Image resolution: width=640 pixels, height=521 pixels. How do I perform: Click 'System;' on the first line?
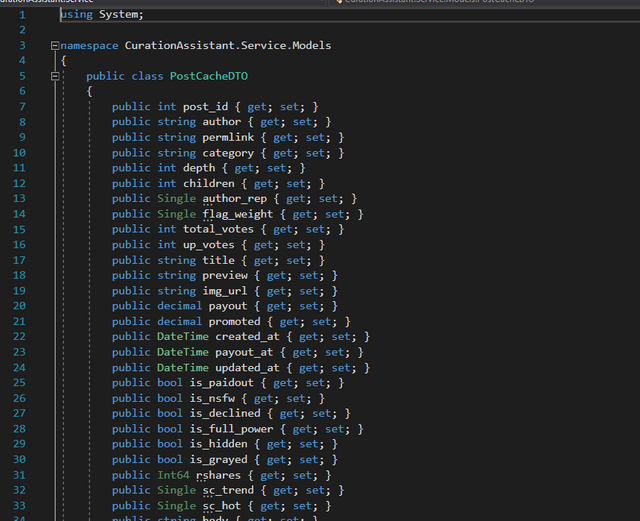coord(121,15)
